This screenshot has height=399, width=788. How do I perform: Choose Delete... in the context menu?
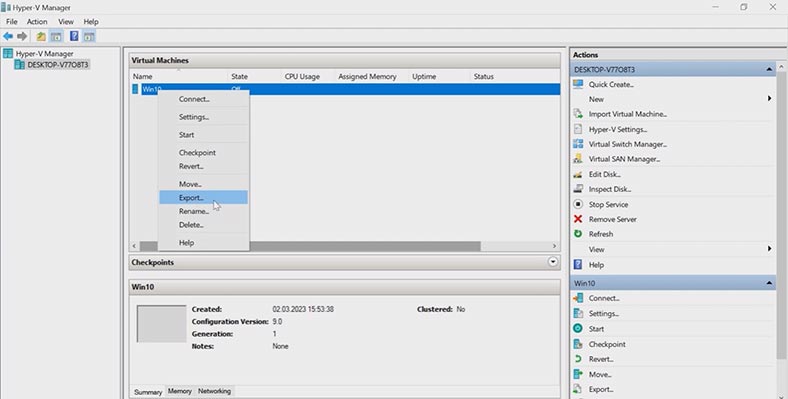tap(203, 225)
